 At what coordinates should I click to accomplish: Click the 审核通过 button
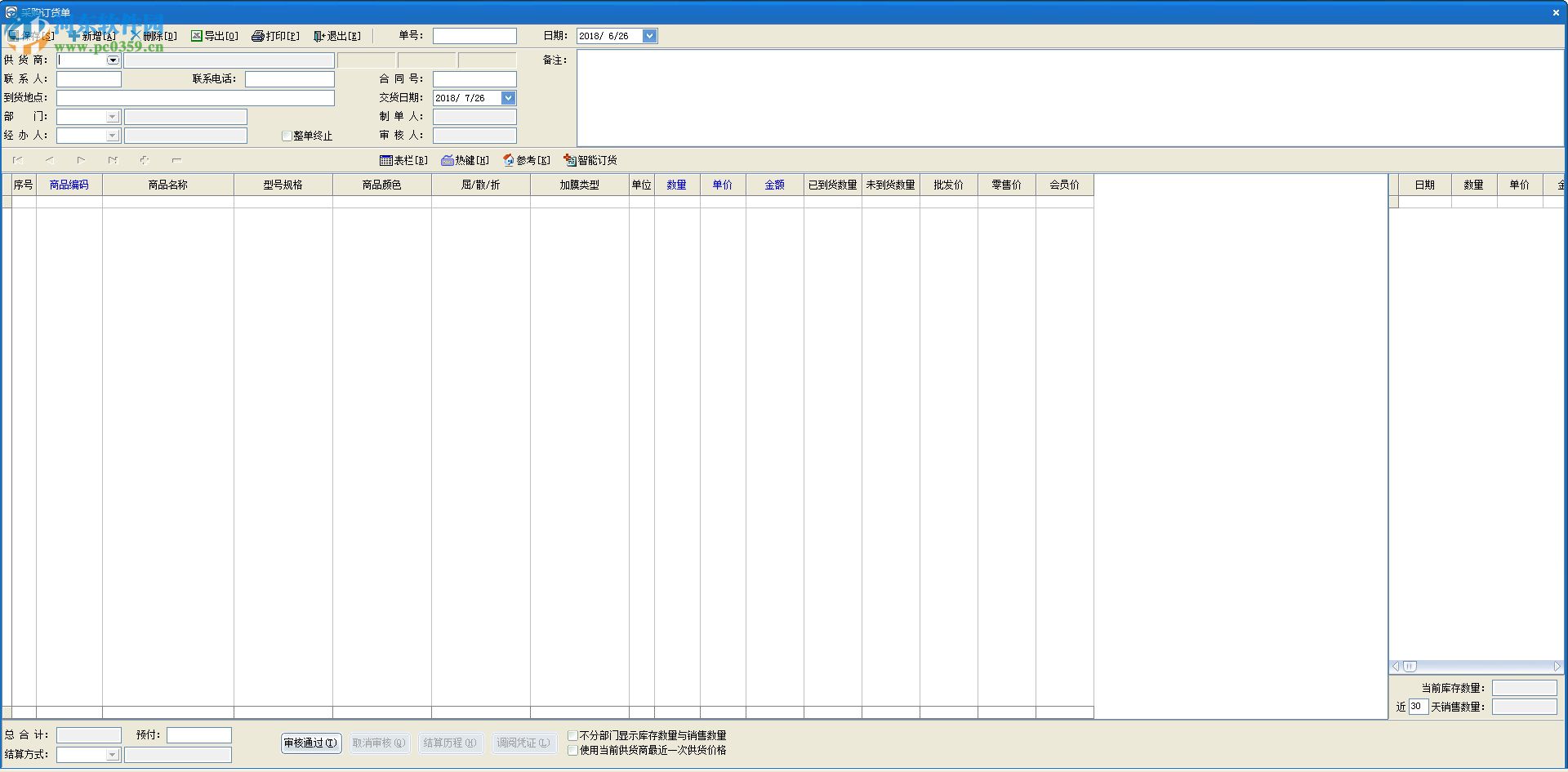[x=310, y=743]
